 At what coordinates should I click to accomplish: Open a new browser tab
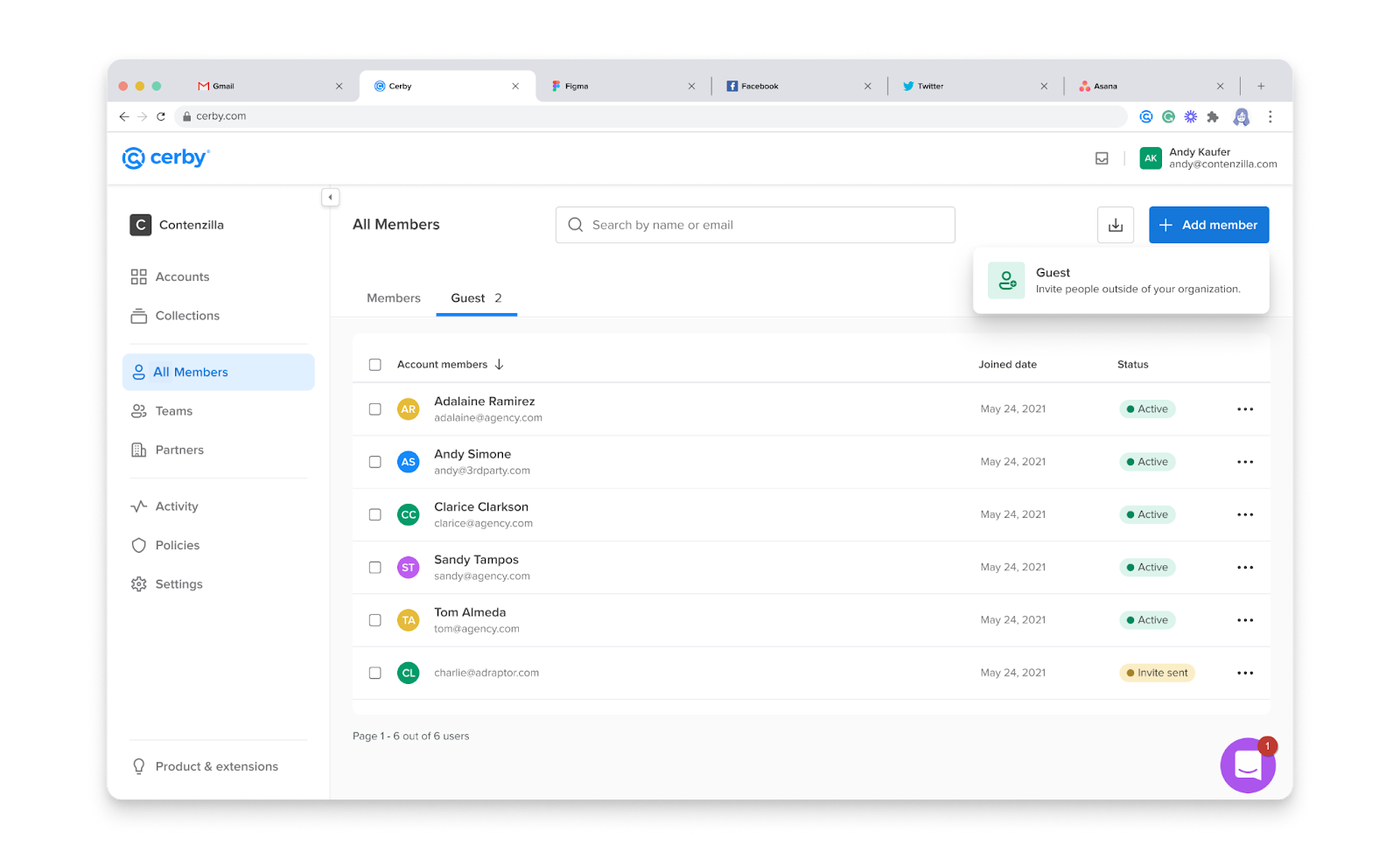pos(1261,86)
